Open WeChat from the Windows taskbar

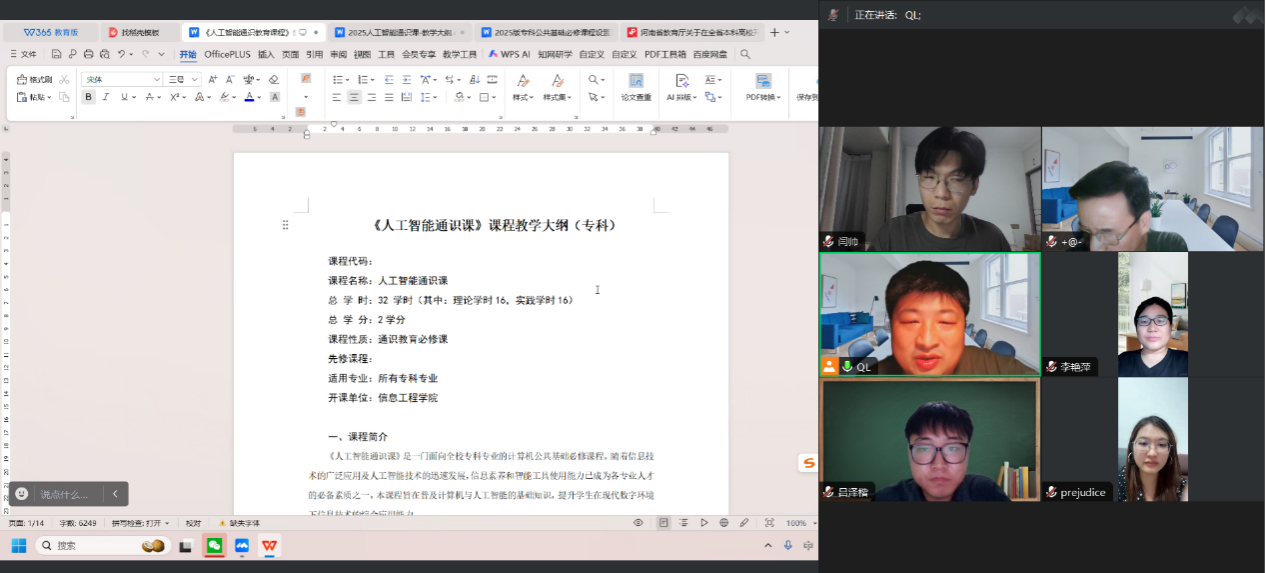[214, 546]
